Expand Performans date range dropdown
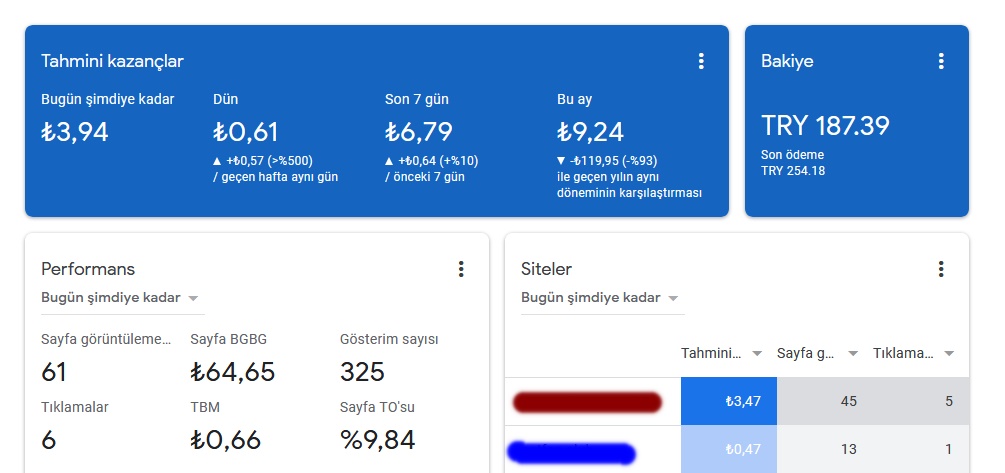This screenshot has height=473, width=1005. (x=122, y=298)
